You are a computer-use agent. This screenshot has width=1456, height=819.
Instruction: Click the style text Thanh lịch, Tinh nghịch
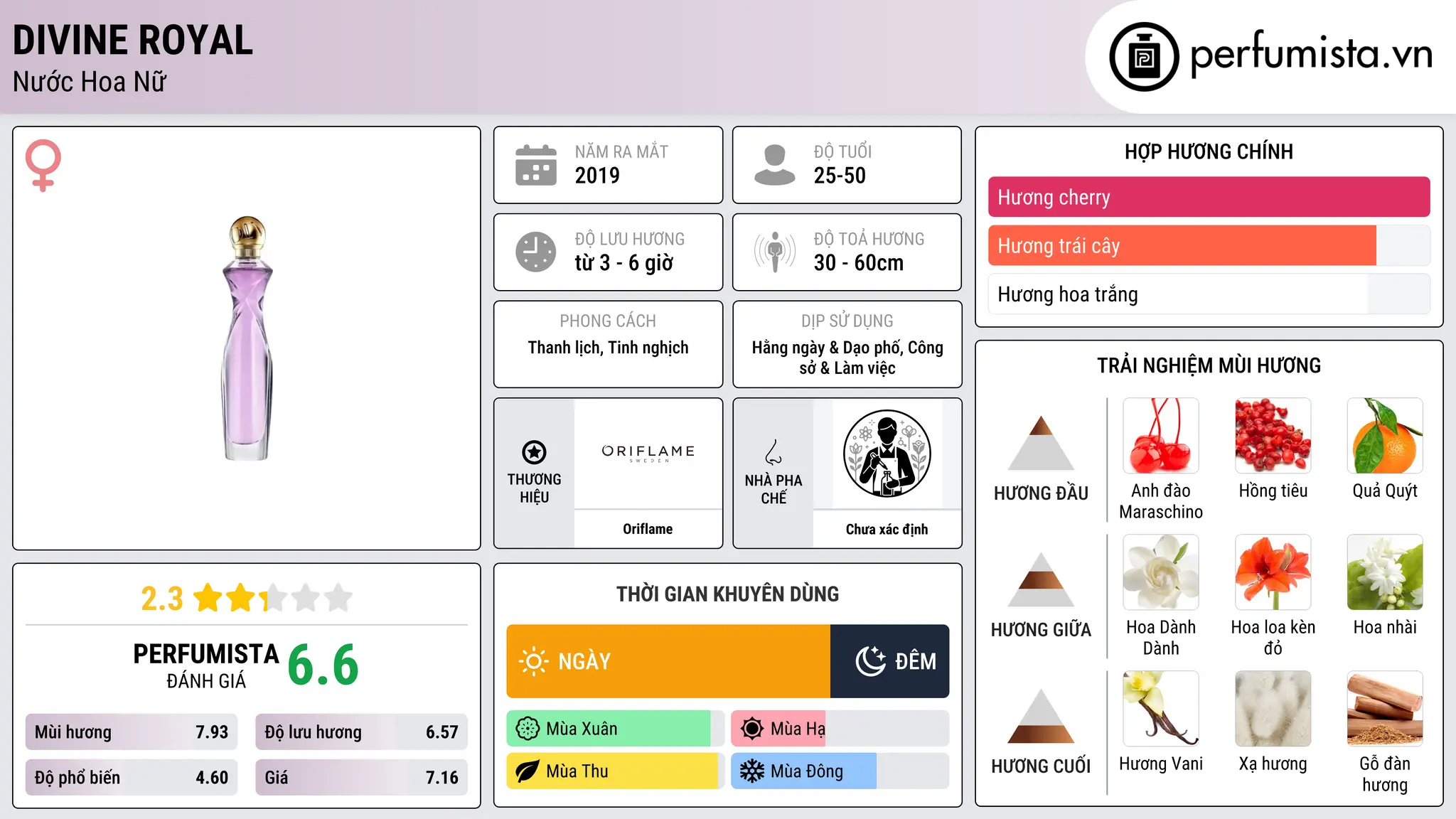point(608,348)
